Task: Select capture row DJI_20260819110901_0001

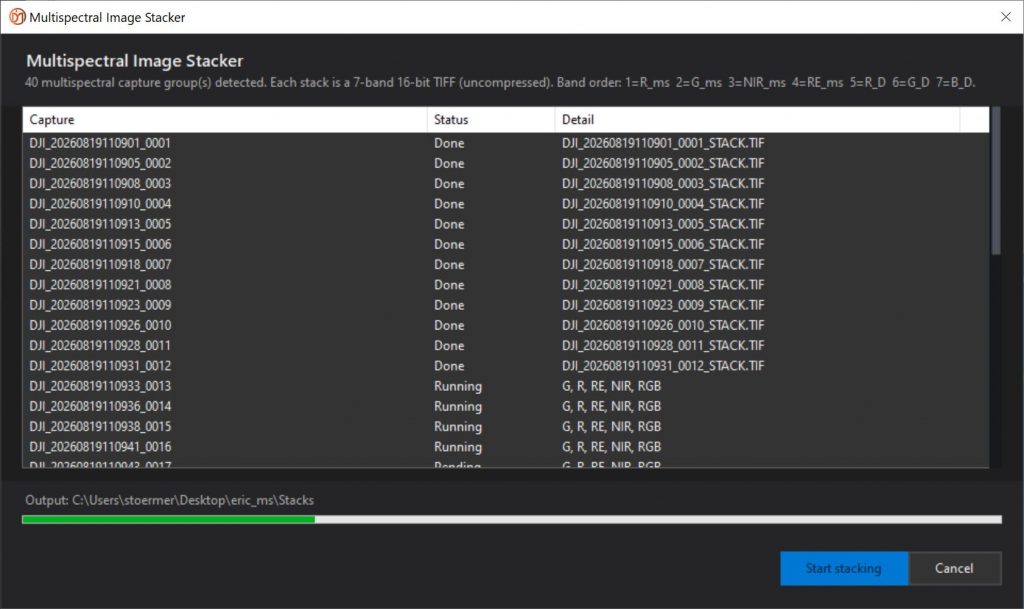Action: tap(505, 143)
